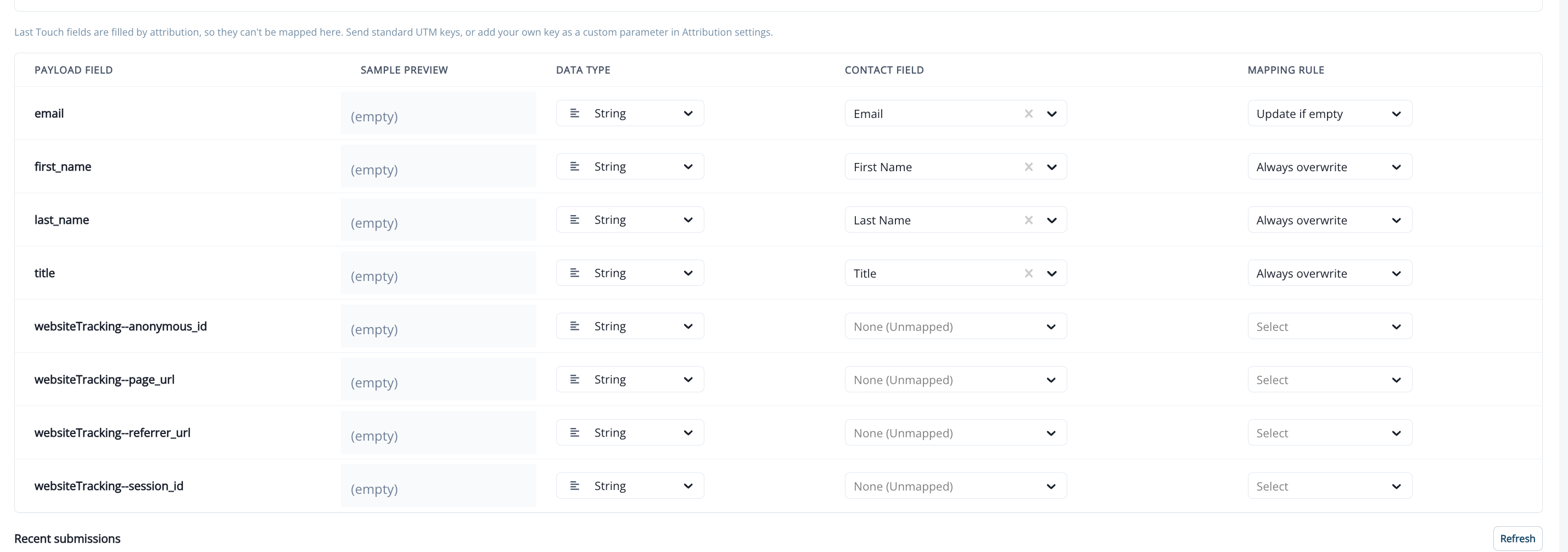Image resolution: width=1568 pixels, height=552 pixels.
Task: Open the Email contact field dropdown chevron
Action: point(1051,114)
